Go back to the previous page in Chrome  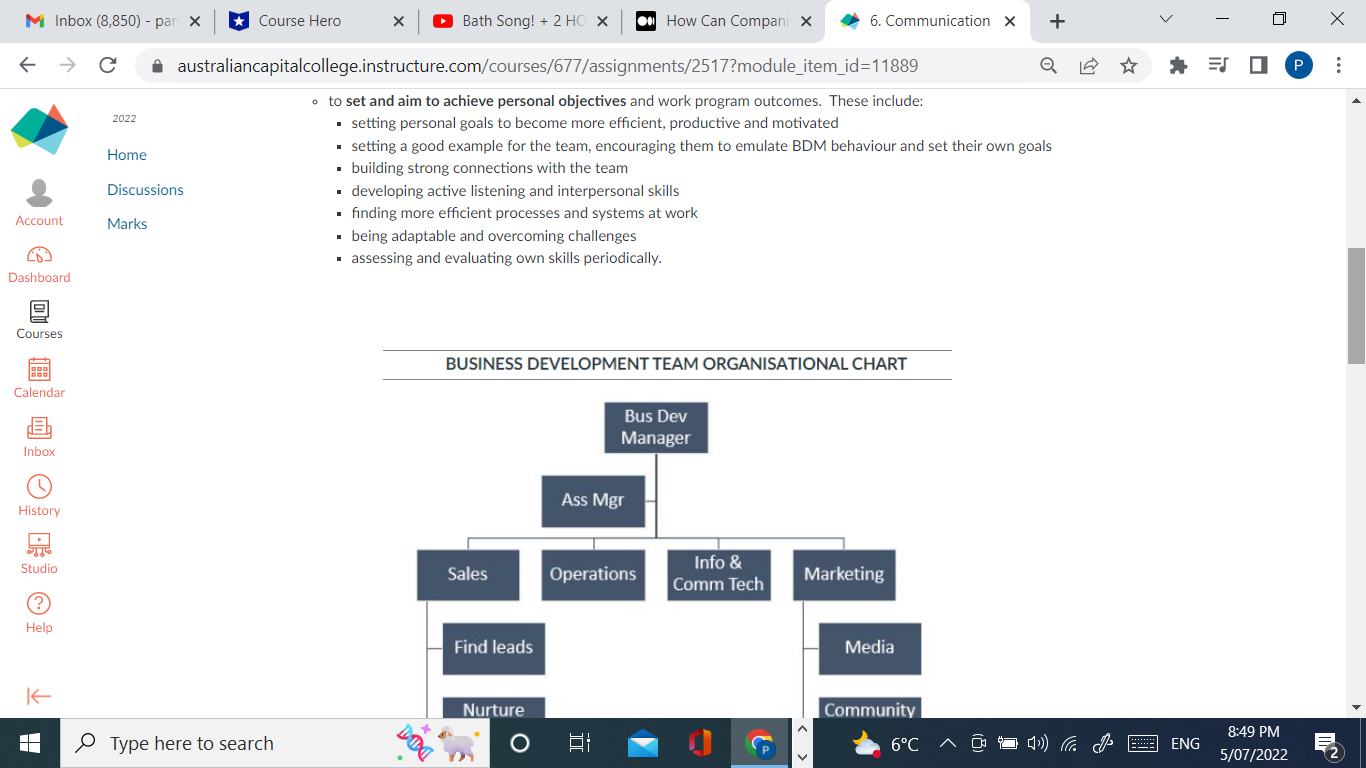click(28, 66)
